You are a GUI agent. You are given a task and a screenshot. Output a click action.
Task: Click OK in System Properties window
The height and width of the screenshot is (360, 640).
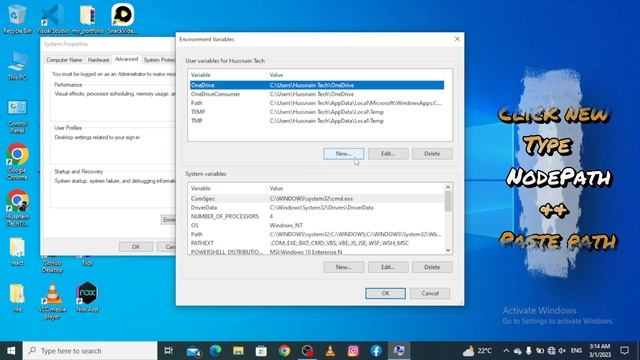coord(136,247)
